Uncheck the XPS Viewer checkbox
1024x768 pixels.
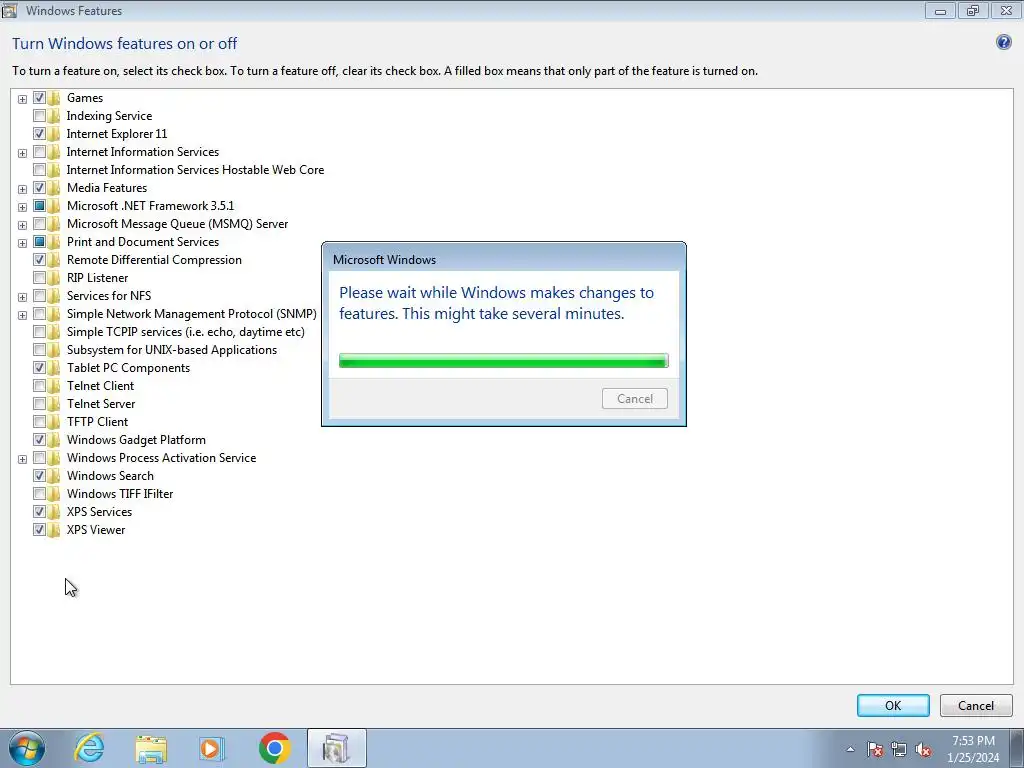39,530
